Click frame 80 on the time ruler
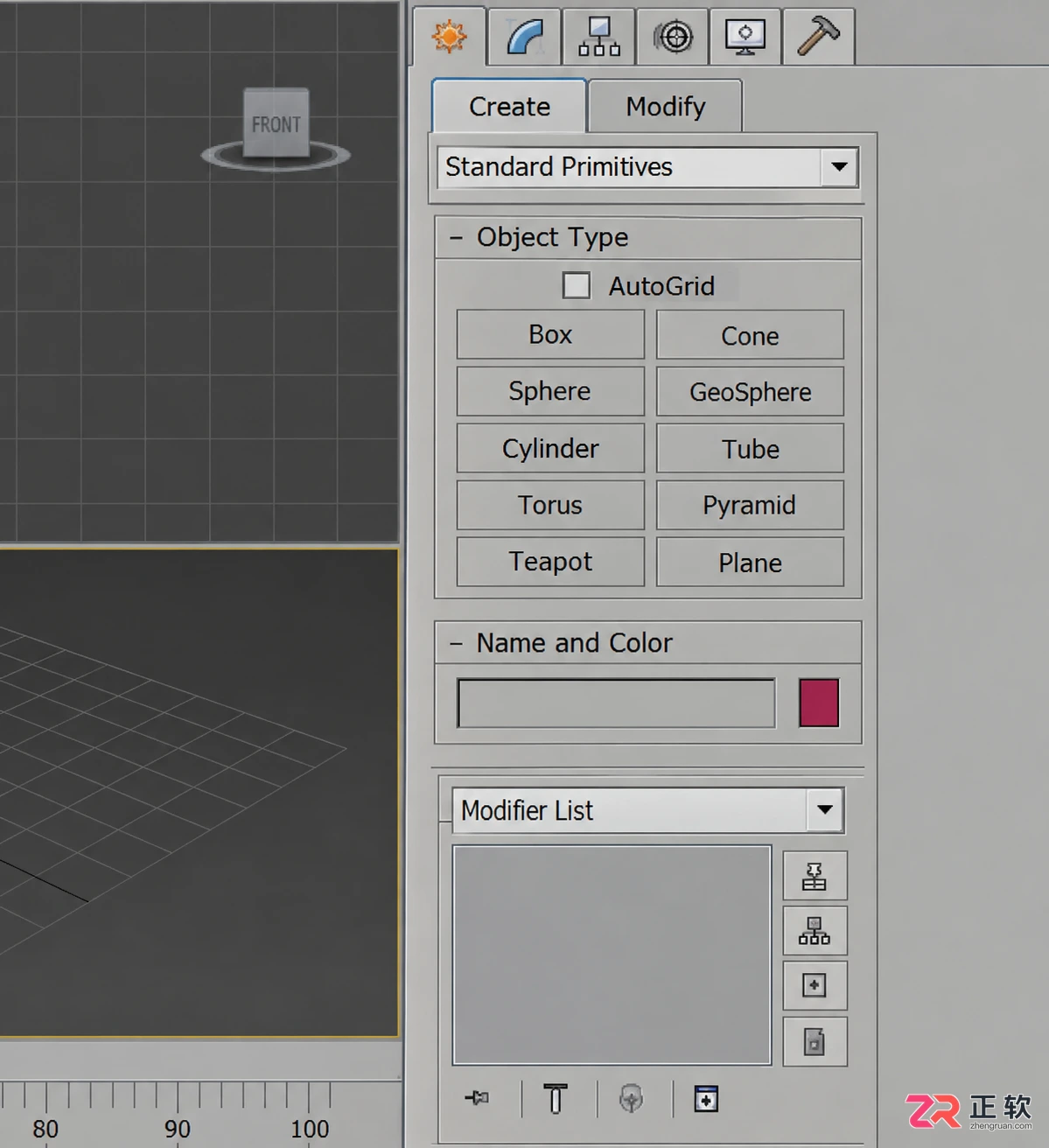The image size is (1049, 1148). click(x=45, y=1129)
